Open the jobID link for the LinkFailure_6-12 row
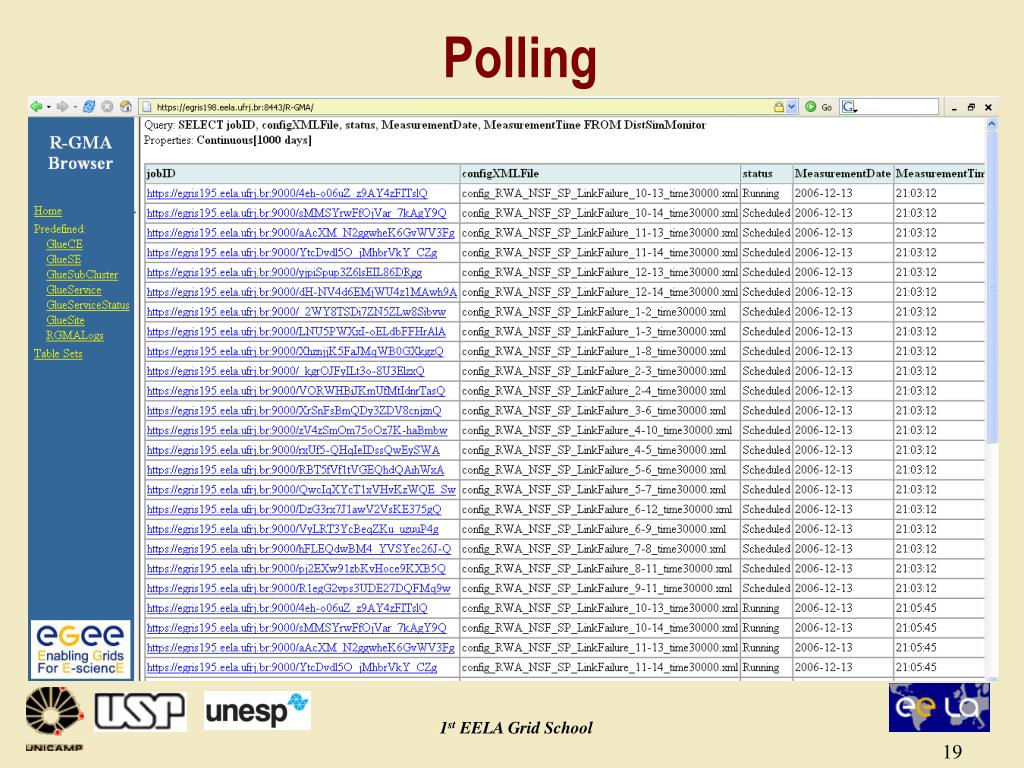This screenshot has height=768, width=1024. point(294,509)
